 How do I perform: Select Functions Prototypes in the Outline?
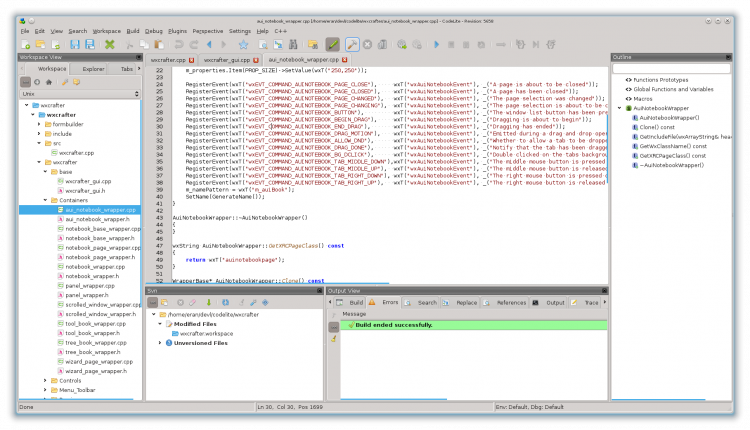[661, 80]
